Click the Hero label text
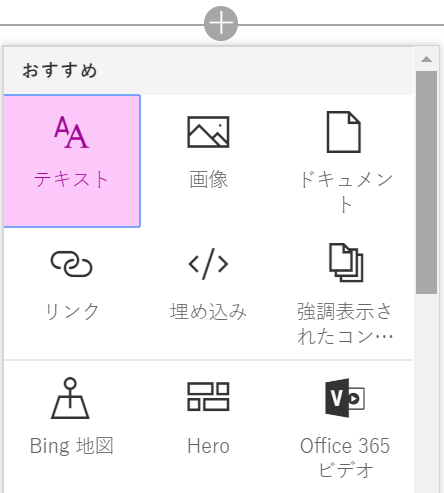Viewport: 444px width, 493px height. [208, 446]
